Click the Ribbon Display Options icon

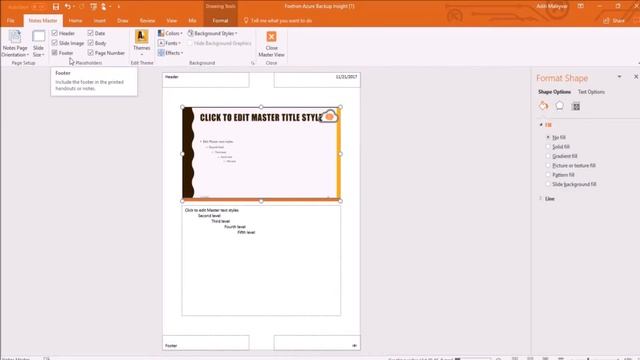click(580, 6)
